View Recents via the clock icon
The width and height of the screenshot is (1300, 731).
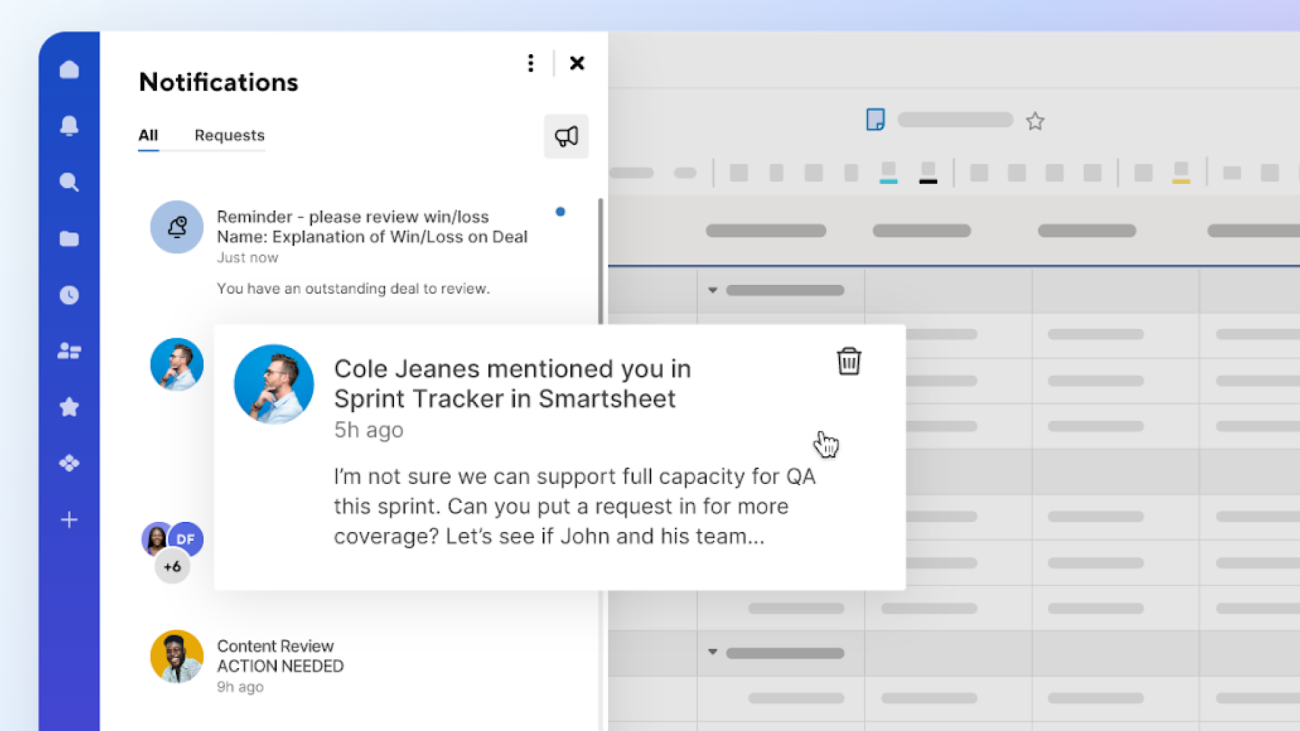(x=68, y=294)
